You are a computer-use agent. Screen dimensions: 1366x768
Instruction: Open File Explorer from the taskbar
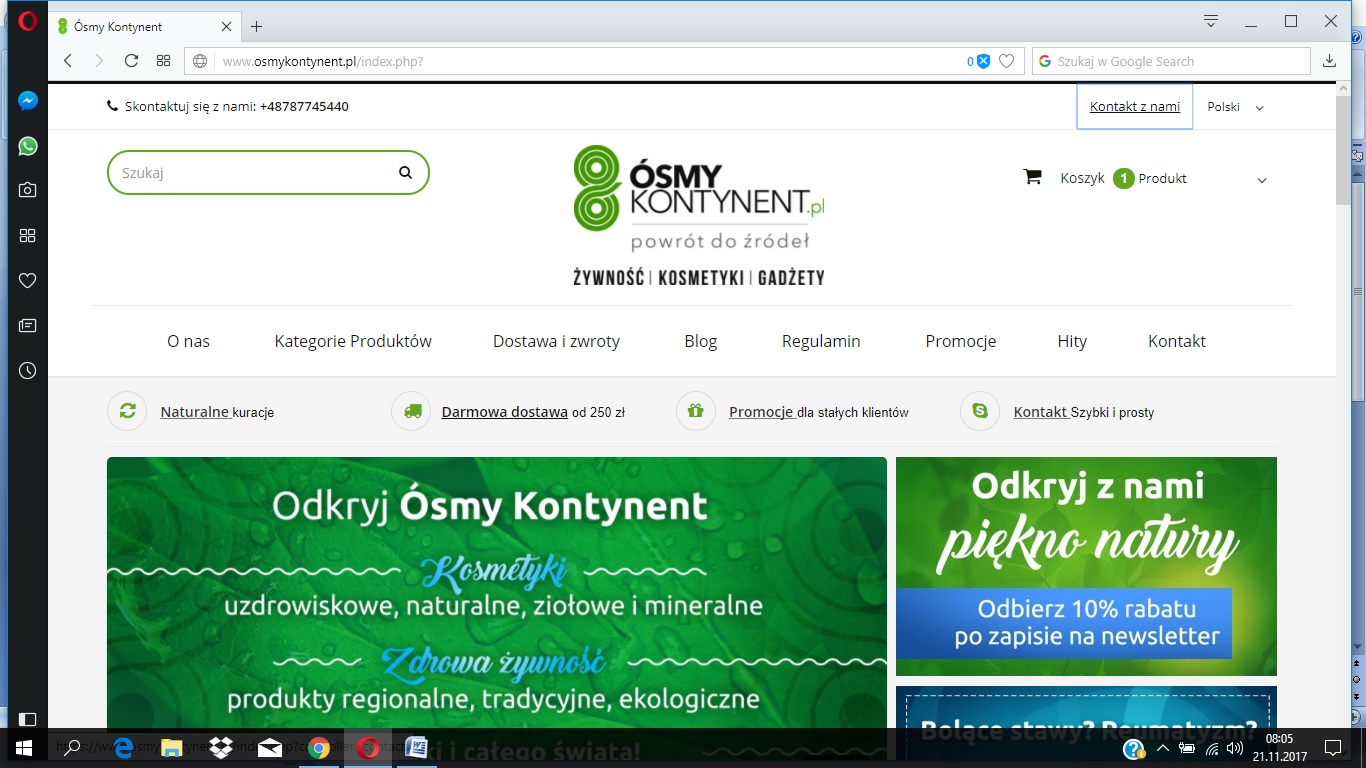tap(172, 748)
